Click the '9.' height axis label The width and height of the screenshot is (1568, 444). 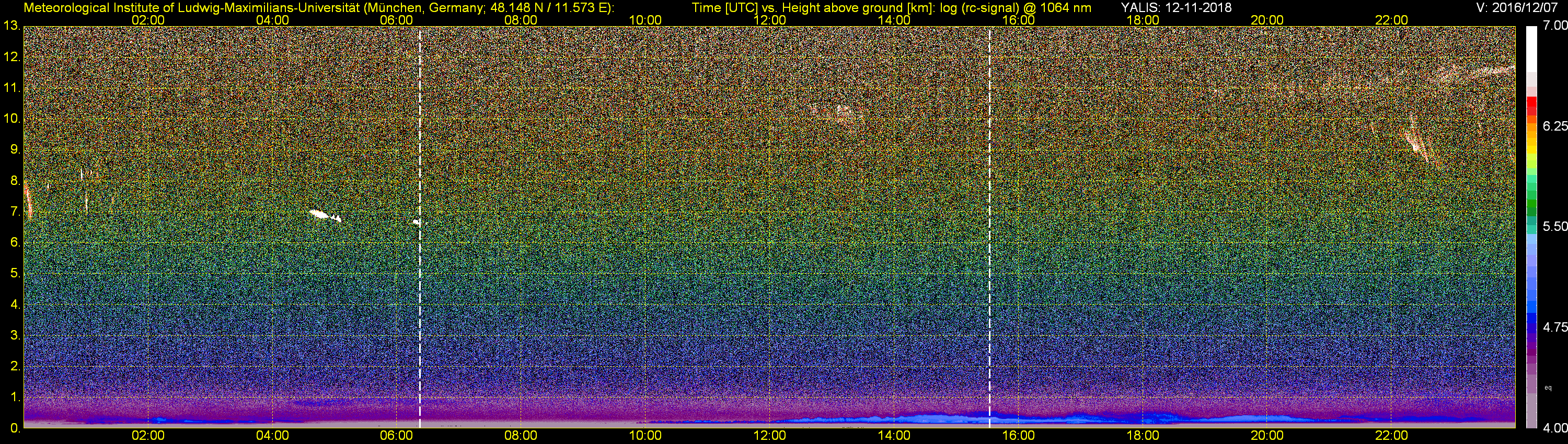pyautogui.click(x=15, y=149)
